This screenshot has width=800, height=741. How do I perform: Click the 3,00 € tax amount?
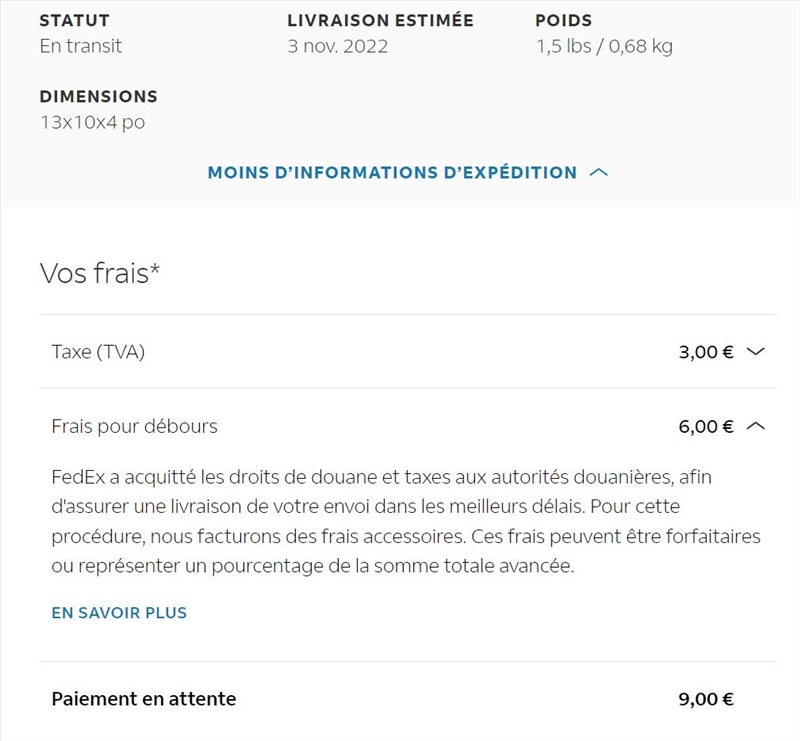(x=706, y=352)
